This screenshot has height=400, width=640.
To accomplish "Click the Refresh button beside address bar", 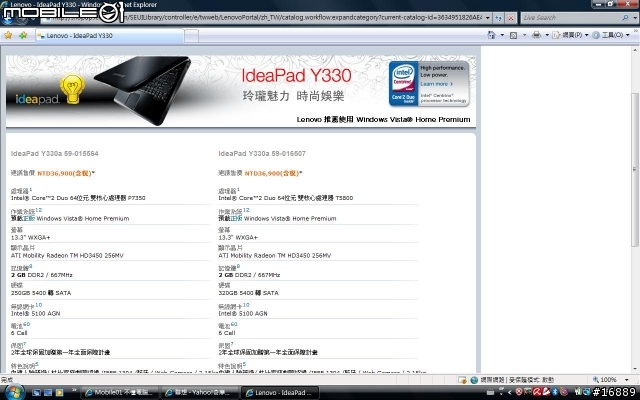I will 498,18.
